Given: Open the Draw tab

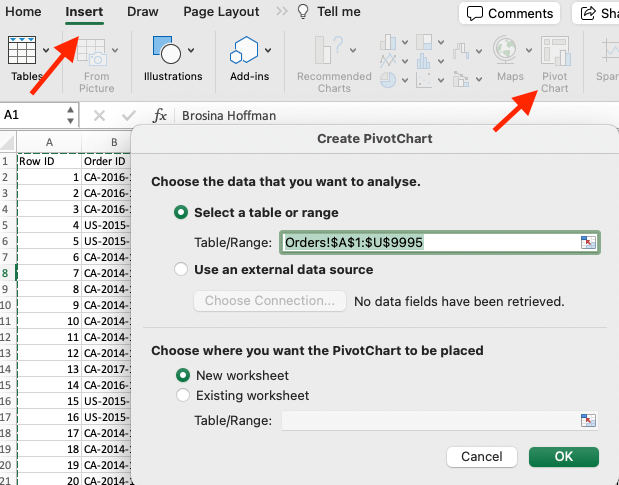Looking at the screenshot, I should (142, 12).
